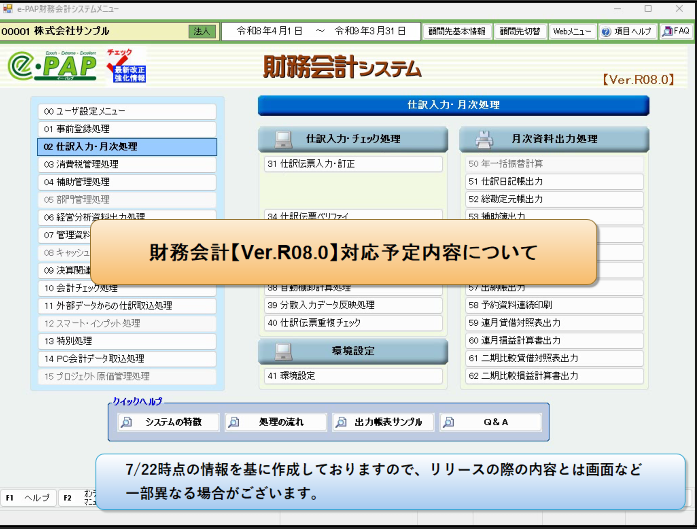This screenshot has width=697, height=529.
Task: Open 41 環境設定
Action: [353, 376]
